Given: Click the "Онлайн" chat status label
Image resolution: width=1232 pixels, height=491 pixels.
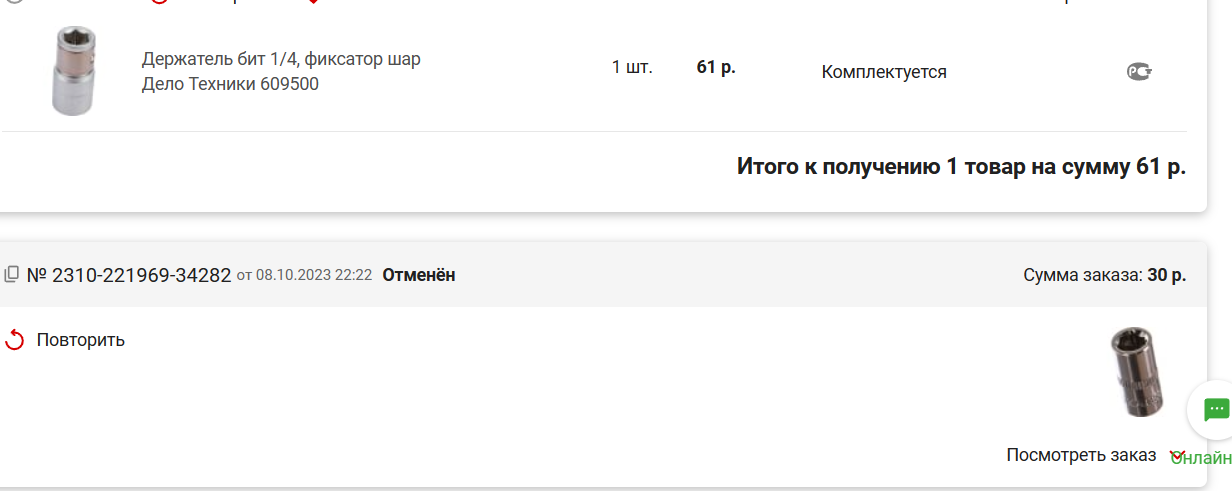Looking at the screenshot, I should (x=1201, y=458).
